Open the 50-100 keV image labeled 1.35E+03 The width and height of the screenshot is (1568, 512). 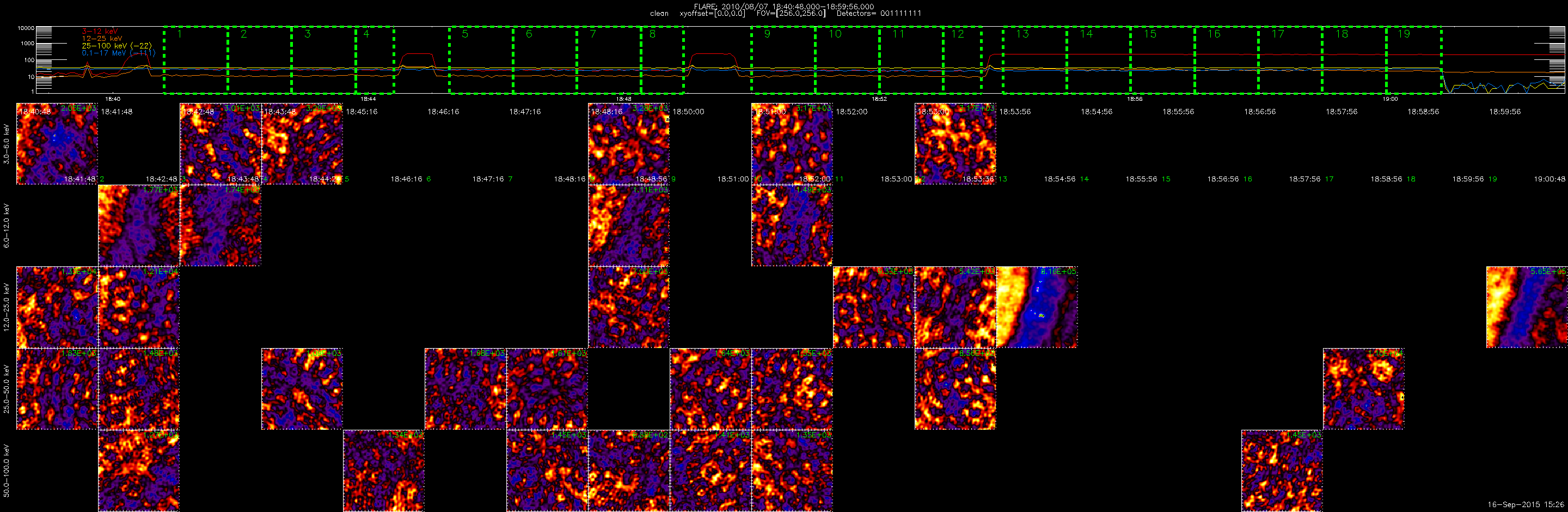pyautogui.click(x=792, y=471)
